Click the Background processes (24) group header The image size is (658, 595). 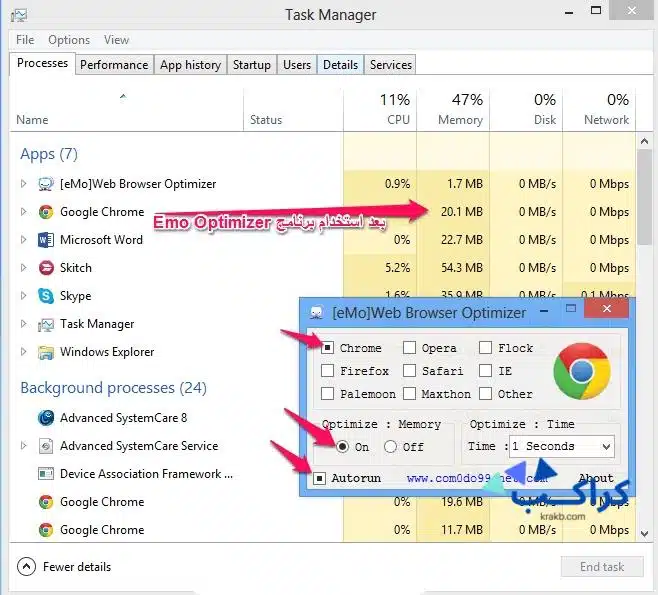point(114,388)
